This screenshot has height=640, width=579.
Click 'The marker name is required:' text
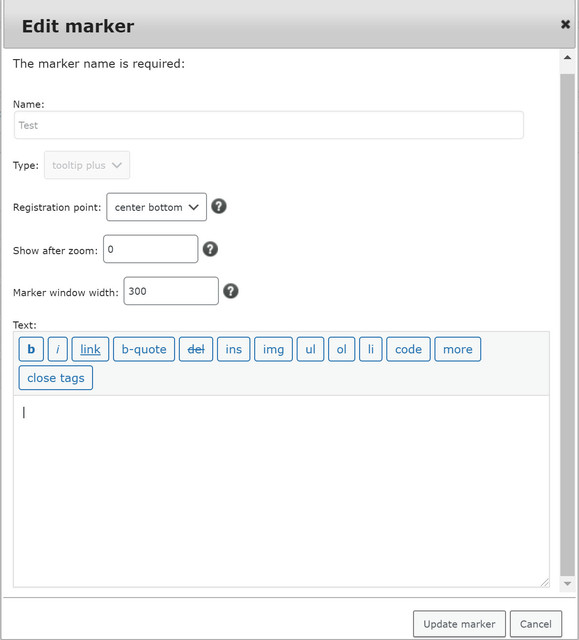[x=99, y=64]
